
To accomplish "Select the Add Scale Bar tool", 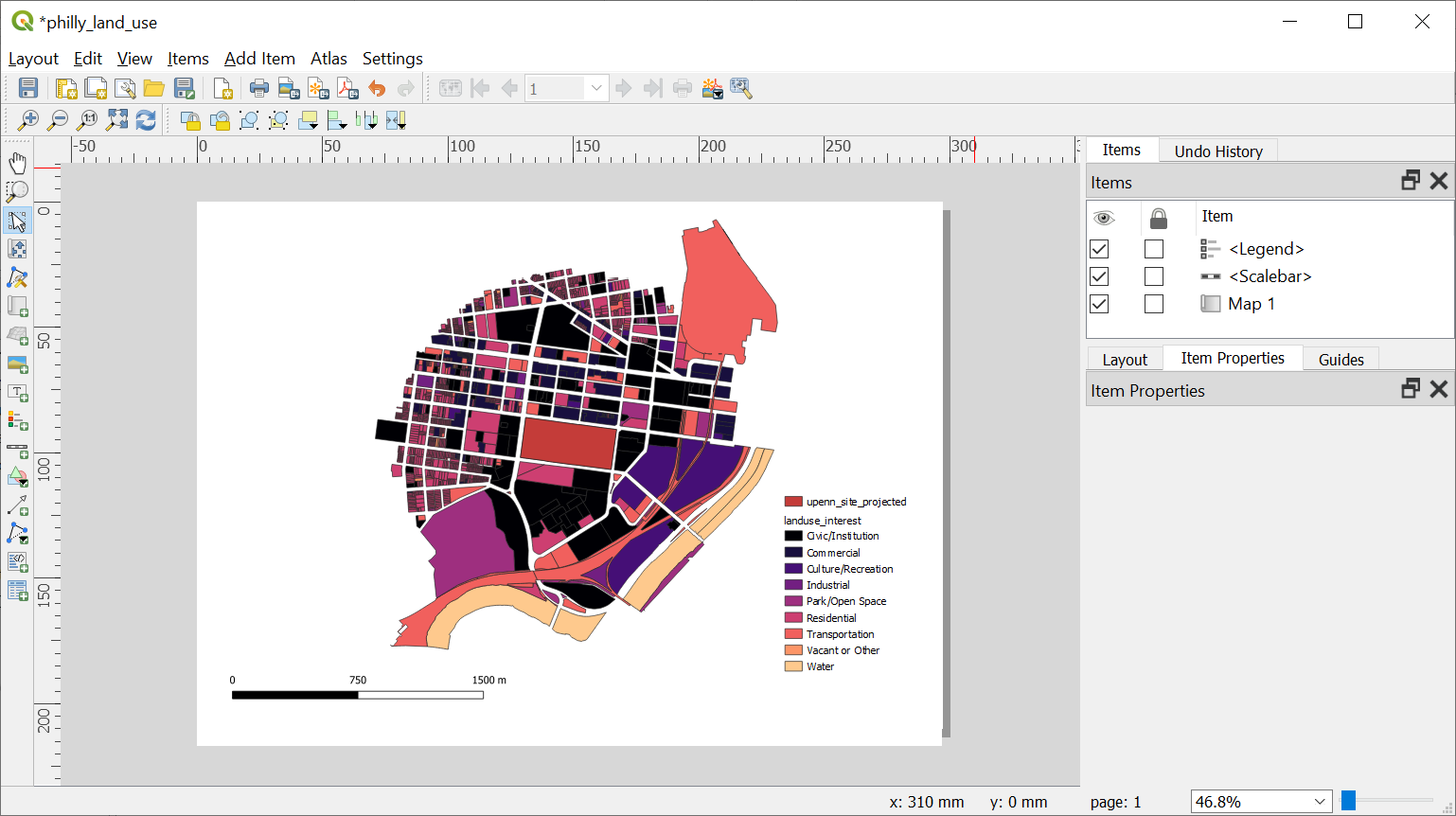I will pos(17,449).
